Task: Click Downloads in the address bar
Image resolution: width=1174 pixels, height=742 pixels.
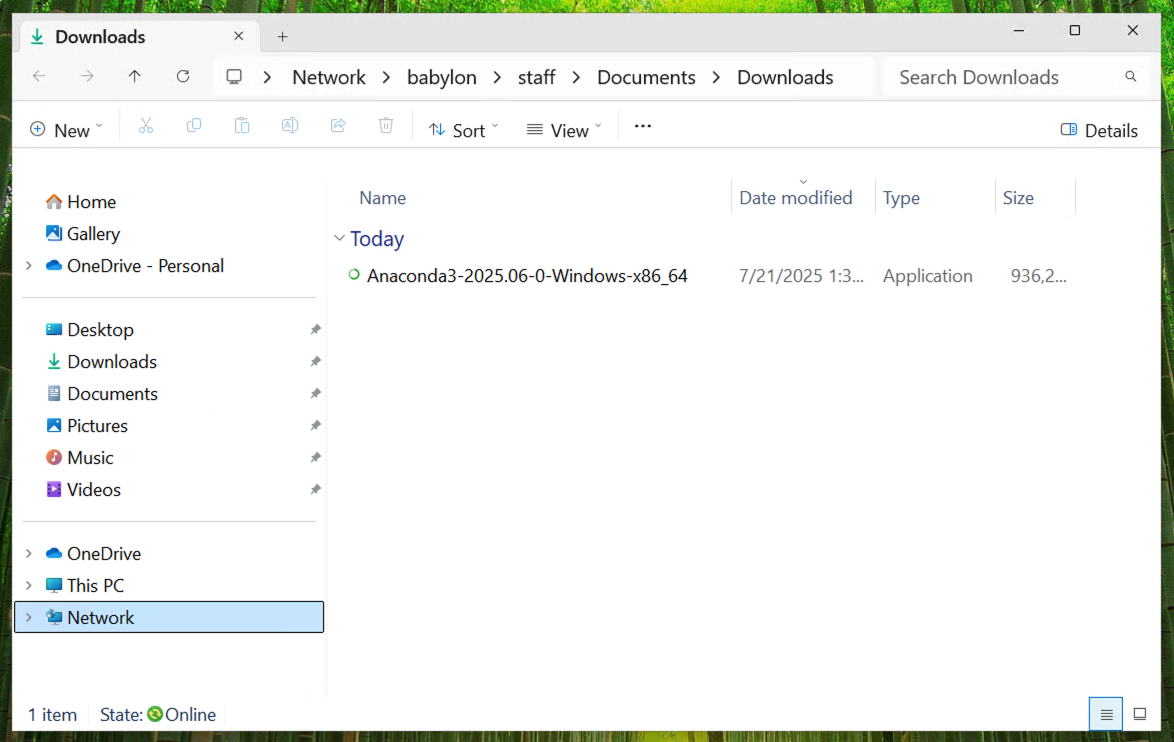Action: (x=785, y=77)
